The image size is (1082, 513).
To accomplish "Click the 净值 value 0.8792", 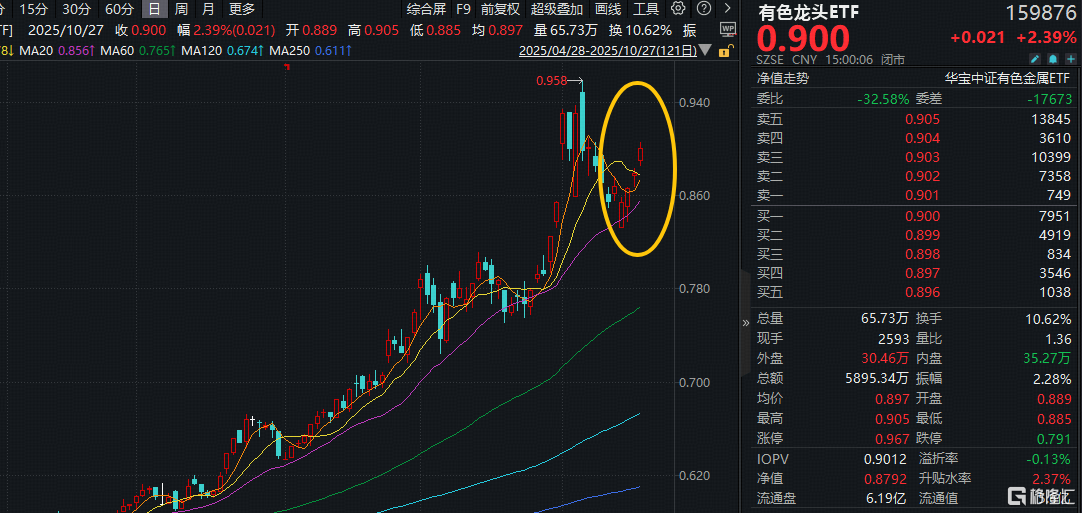I will [x=888, y=478].
